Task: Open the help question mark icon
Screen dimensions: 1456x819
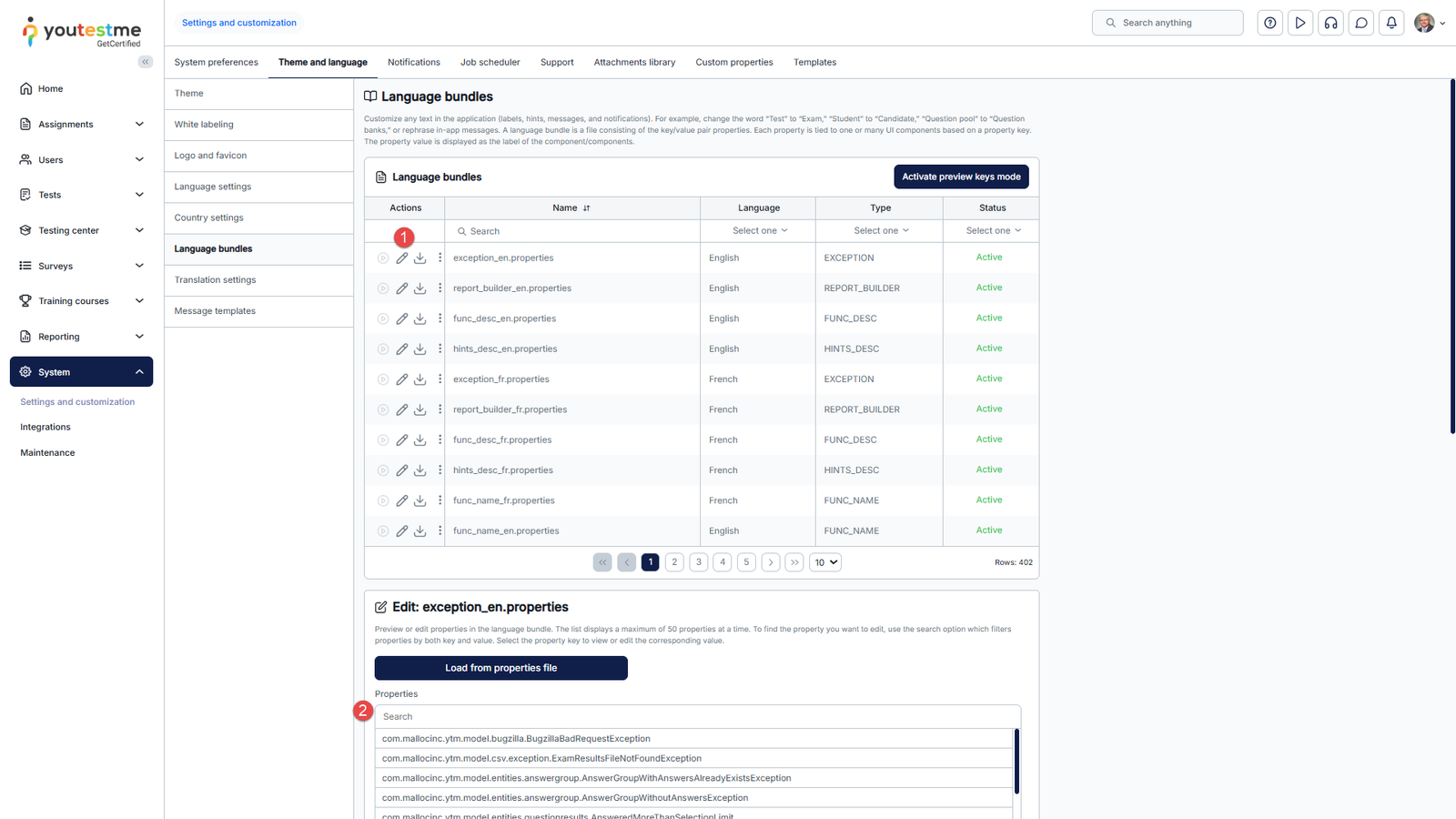Action: (1269, 23)
